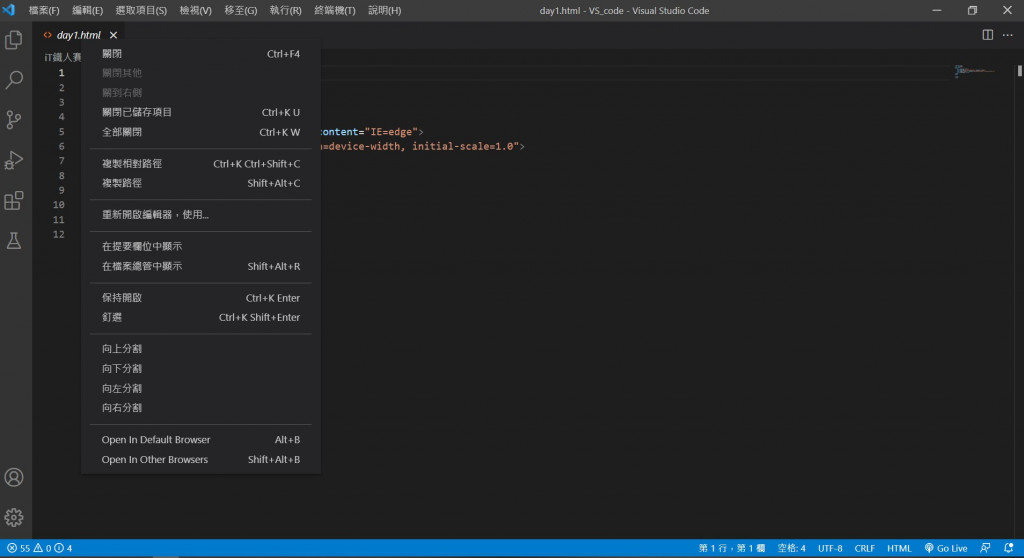Click the editor vertical scrollbar

[1019, 71]
